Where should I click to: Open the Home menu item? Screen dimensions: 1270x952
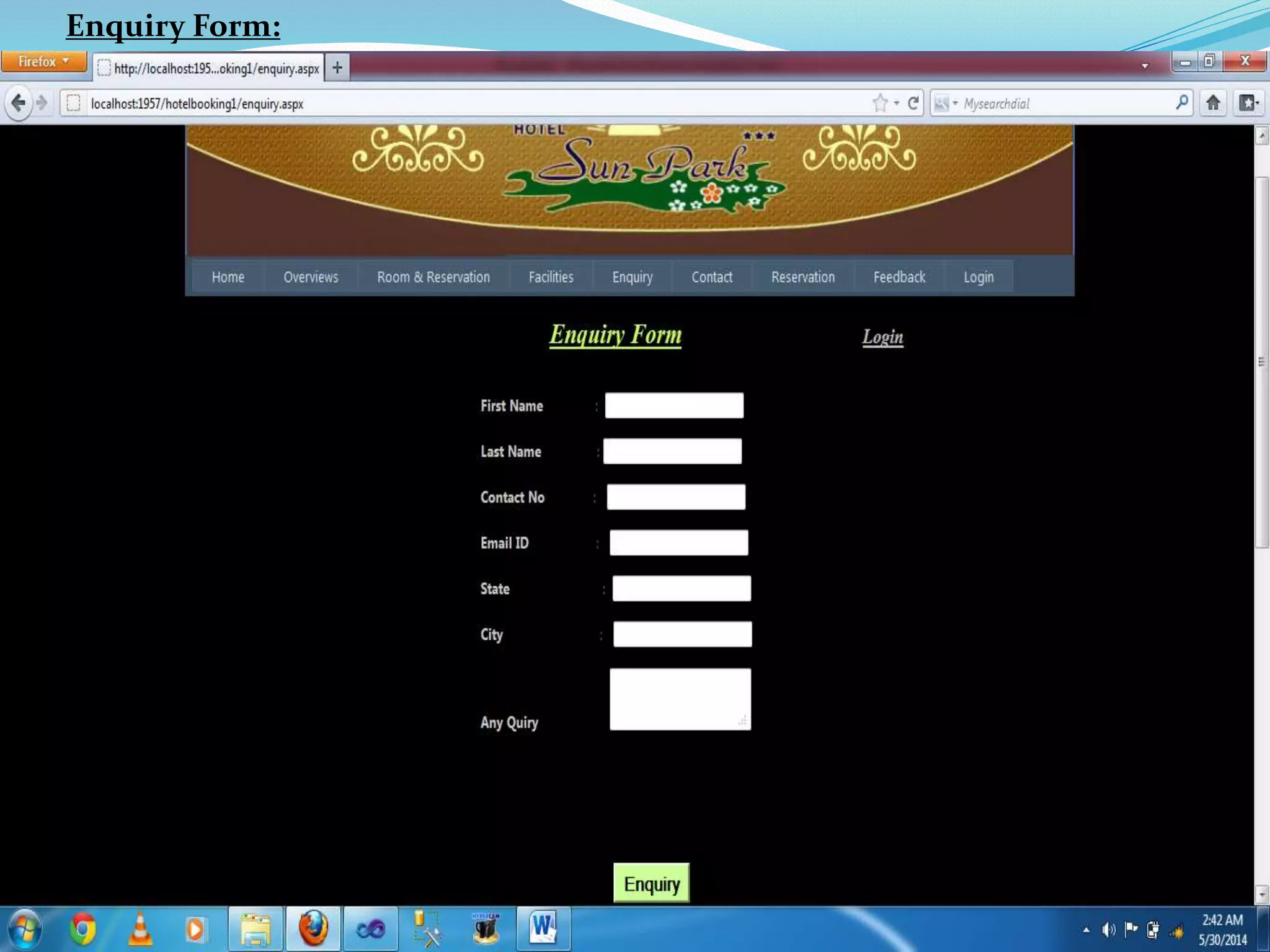228,277
